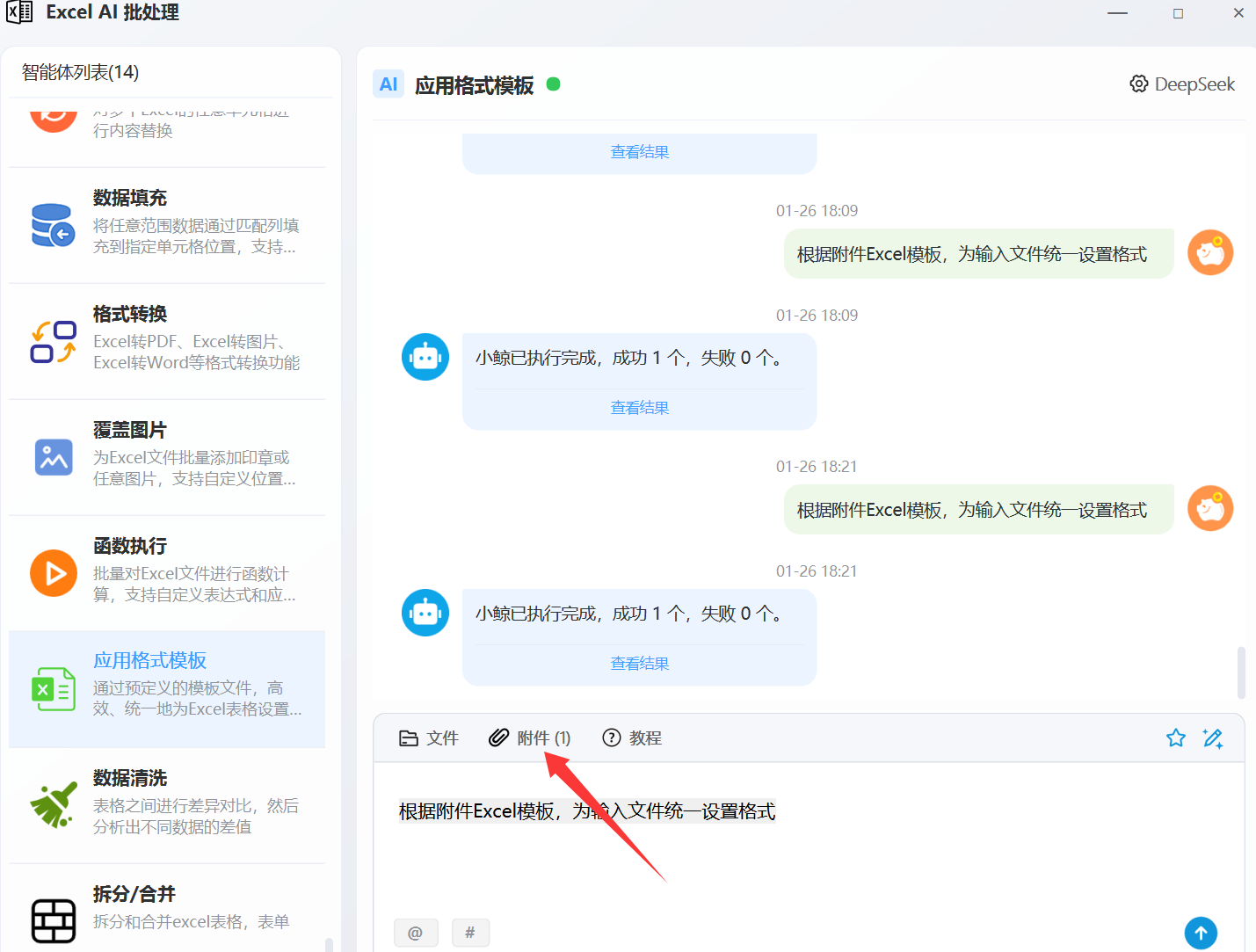Click the blue AI badge in header
The height and width of the screenshot is (952, 1256).
(388, 84)
